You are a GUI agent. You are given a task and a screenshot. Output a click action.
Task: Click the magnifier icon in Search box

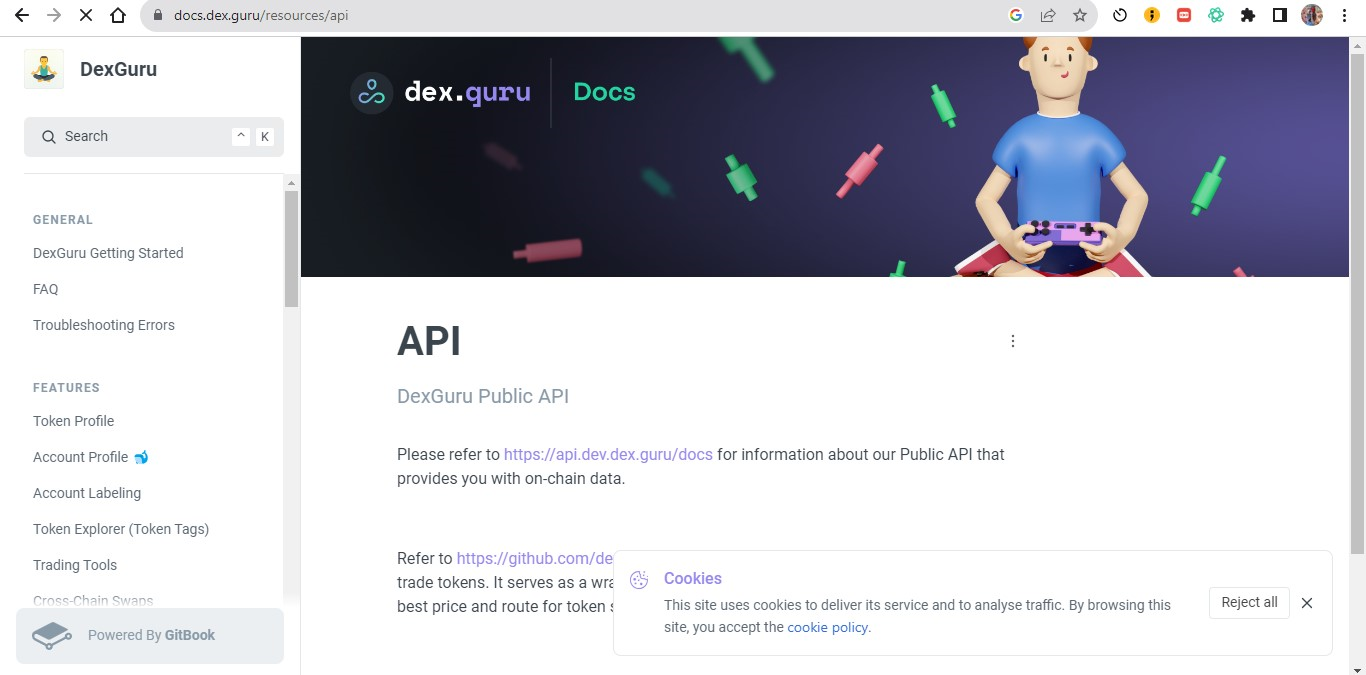click(48, 137)
